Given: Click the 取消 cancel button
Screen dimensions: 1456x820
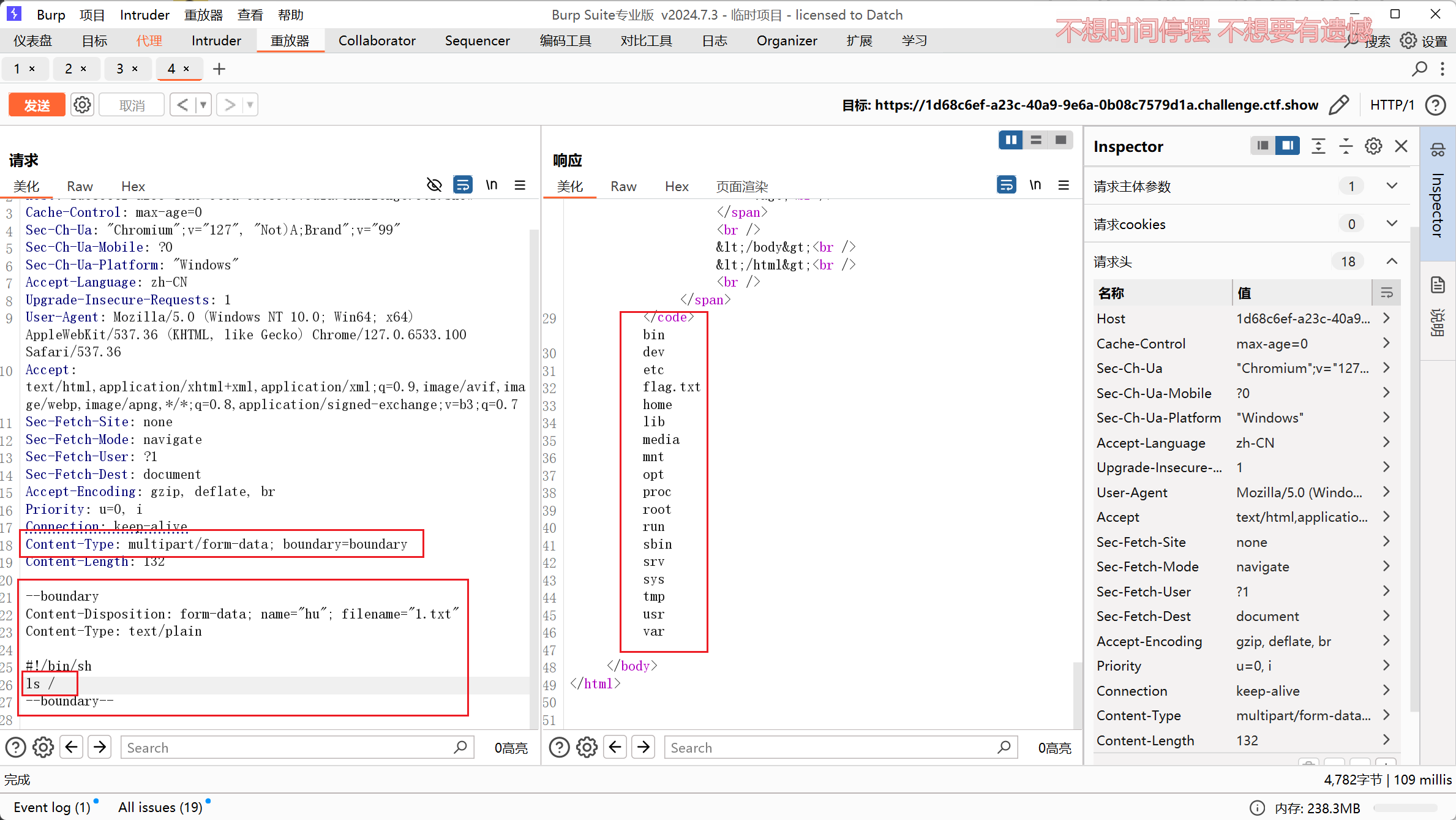Looking at the screenshot, I should click(132, 105).
